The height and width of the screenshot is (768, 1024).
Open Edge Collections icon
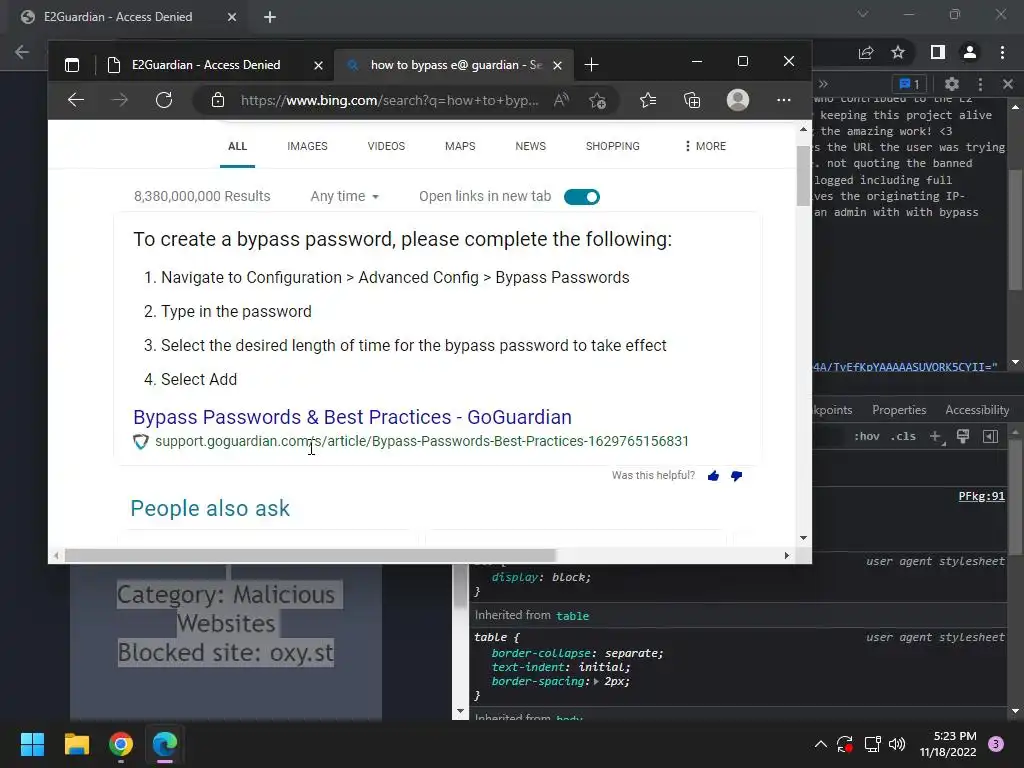pyautogui.click(x=692, y=100)
